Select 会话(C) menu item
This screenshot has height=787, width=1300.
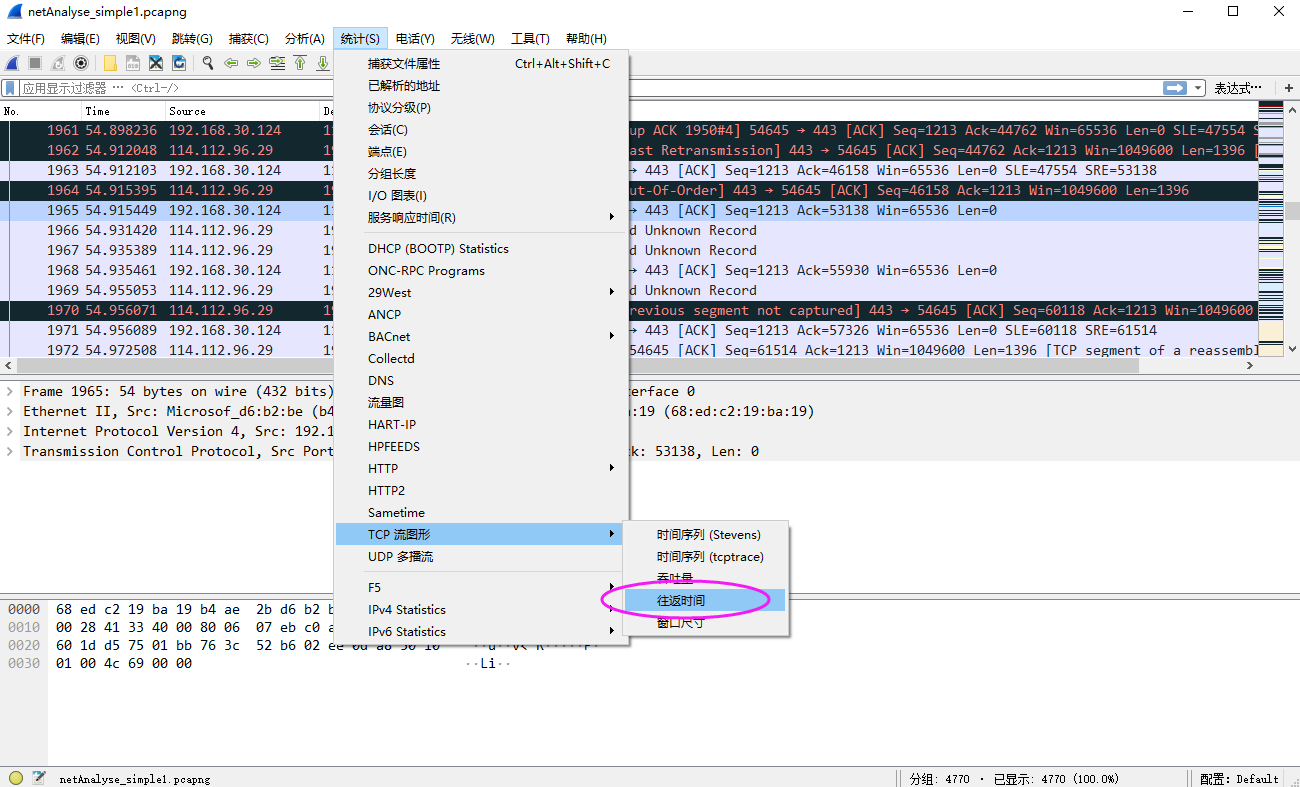click(482, 129)
